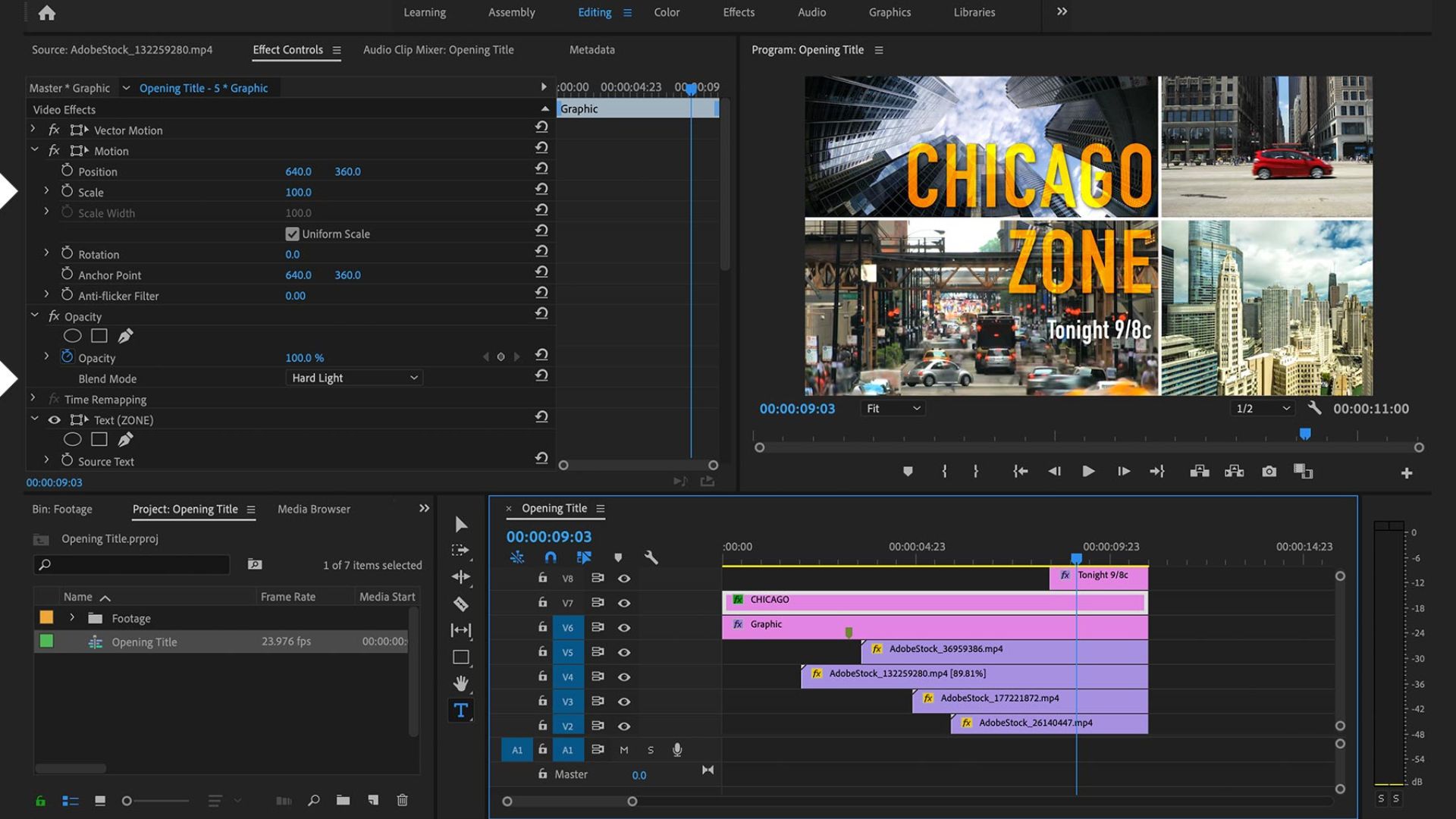Toggle Snap in timeline (magnet icon)
Screen dimensions: 1456x819
click(x=551, y=557)
